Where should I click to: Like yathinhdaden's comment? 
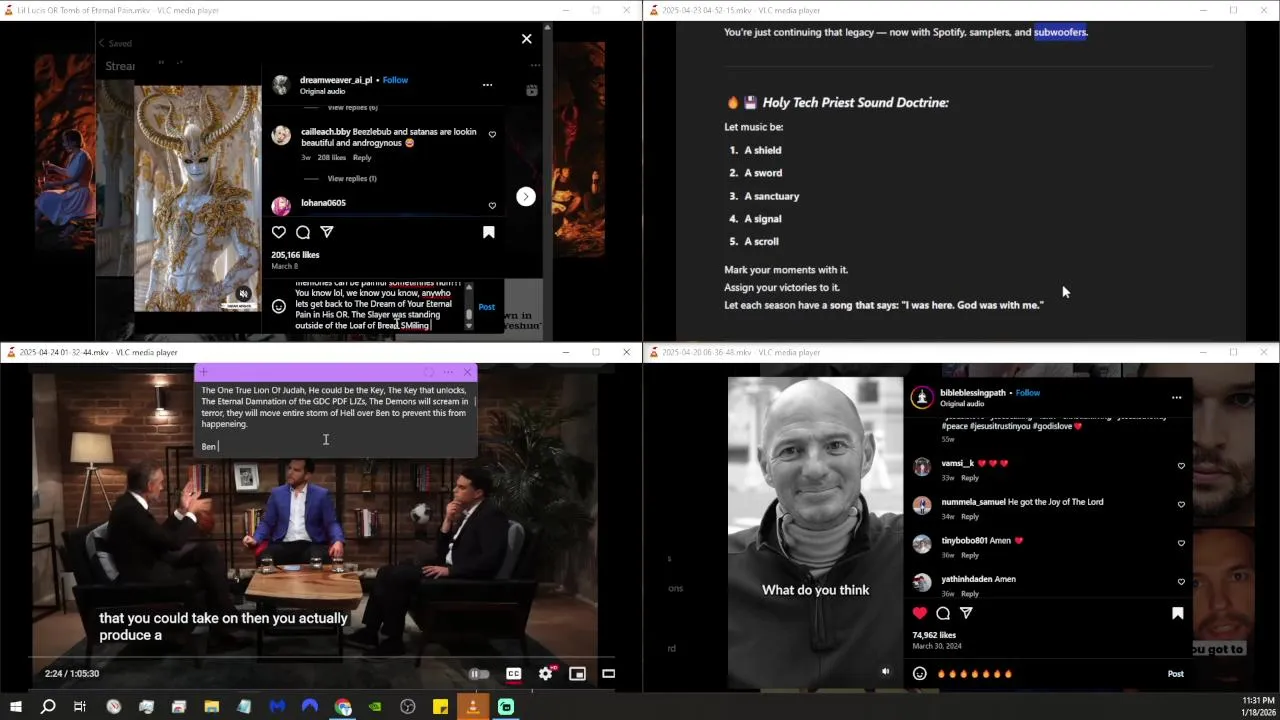[x=1181, y=582]
